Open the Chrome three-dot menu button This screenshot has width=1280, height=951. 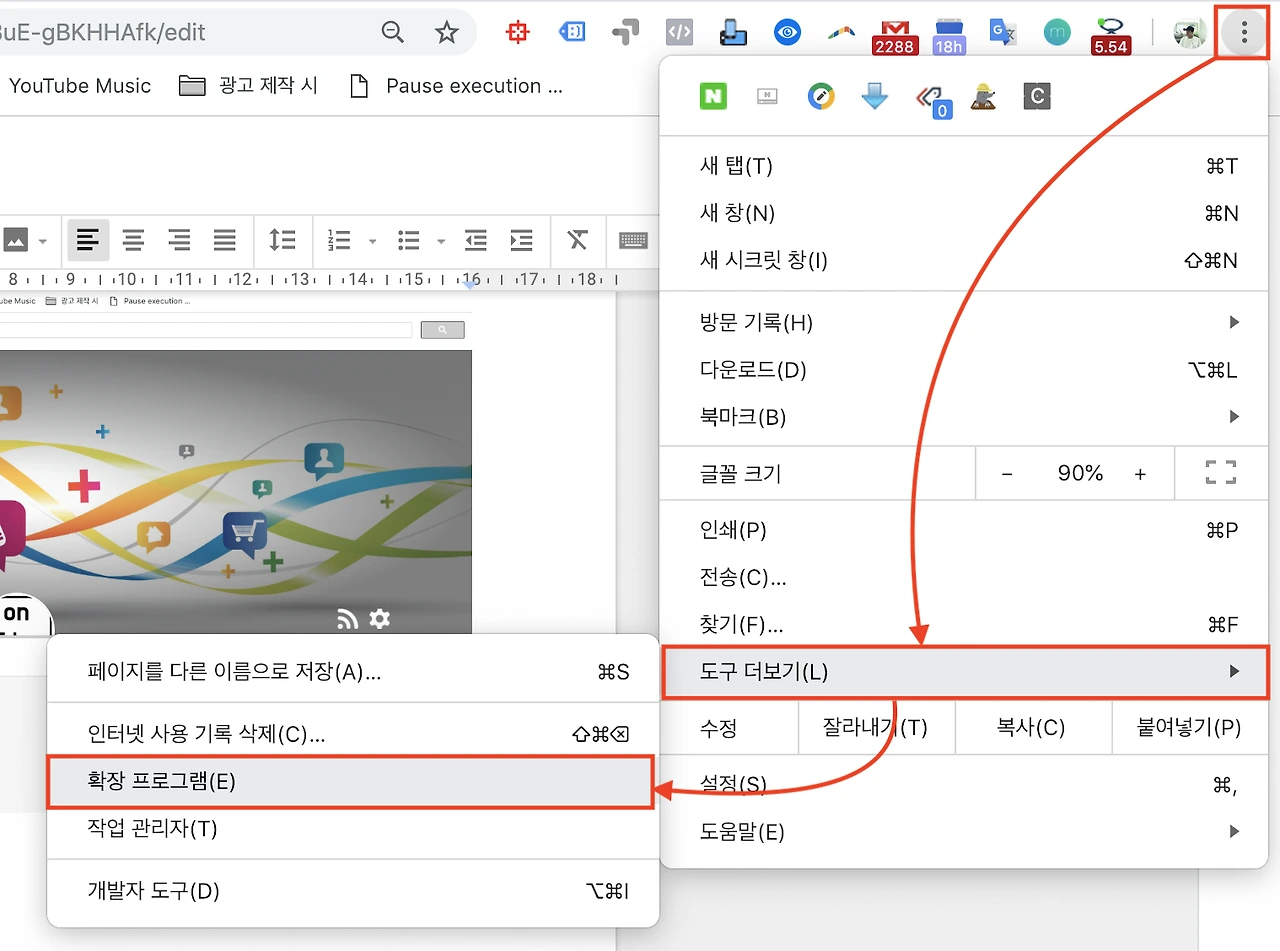pyautogui.click(x=1244, y=33)
